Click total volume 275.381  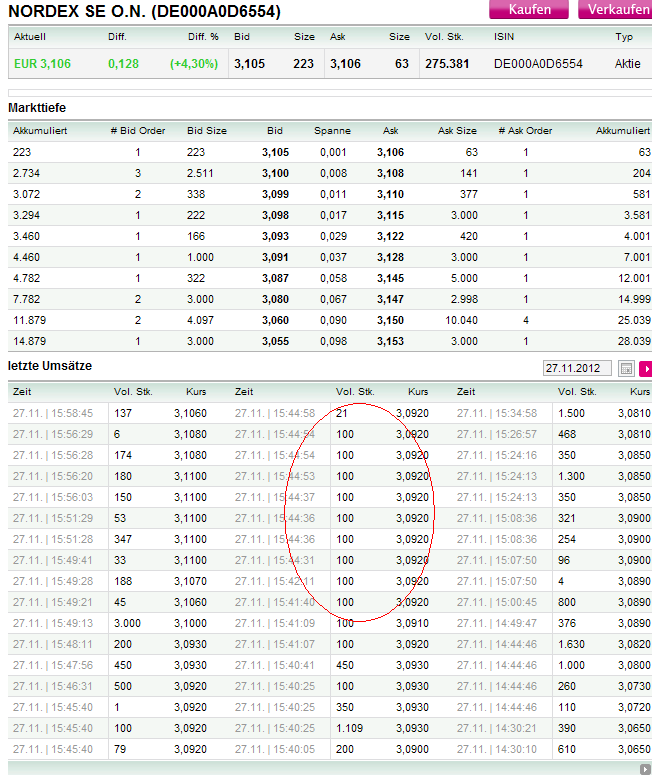point(447,64)
